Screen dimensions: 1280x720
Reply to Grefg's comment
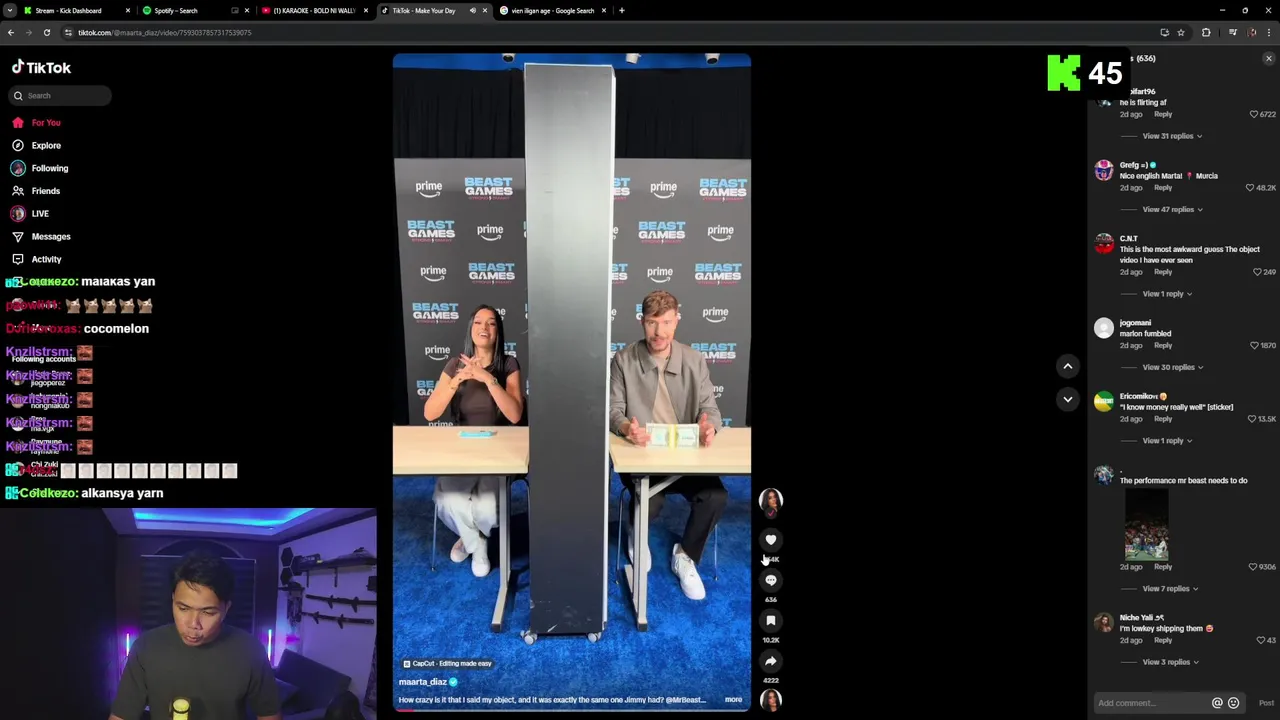[1163, 188]
